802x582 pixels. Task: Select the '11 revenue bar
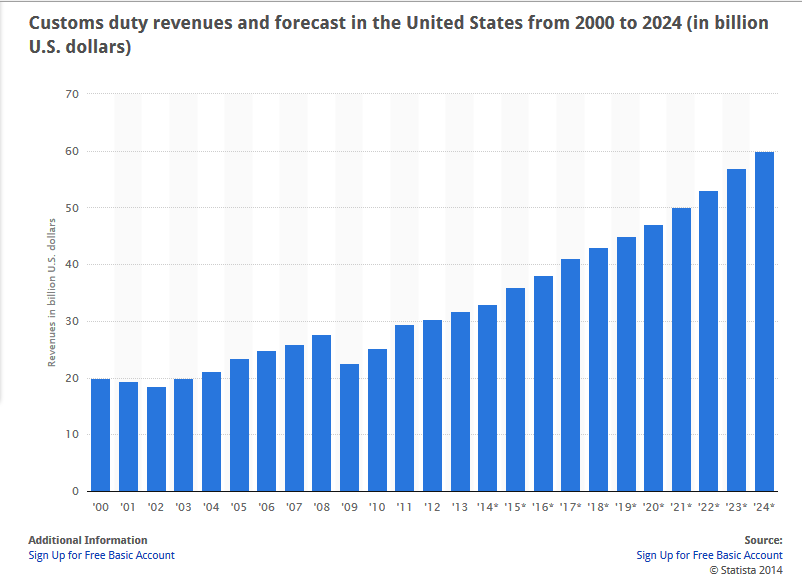tap(405, 409)
